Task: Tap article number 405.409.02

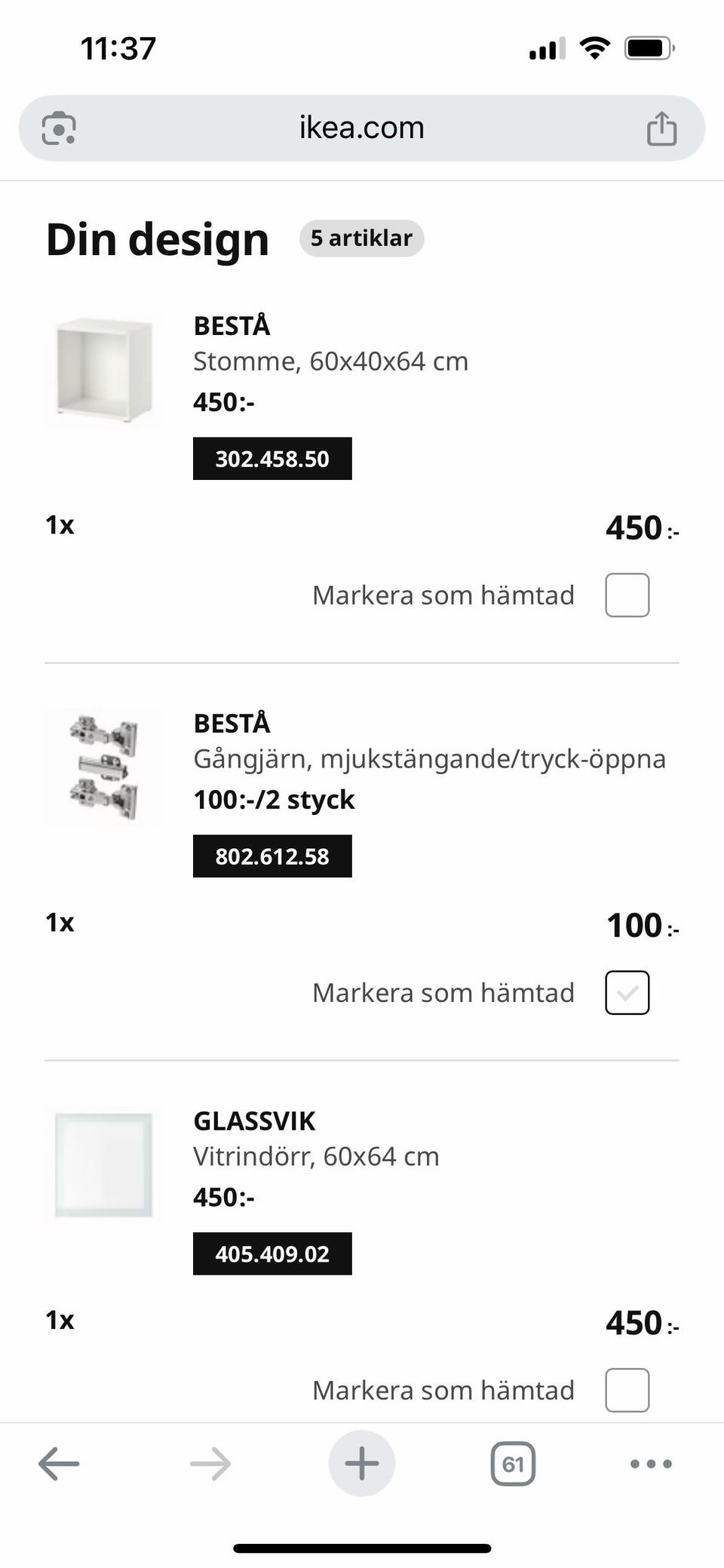Action: pos(272,1254)
